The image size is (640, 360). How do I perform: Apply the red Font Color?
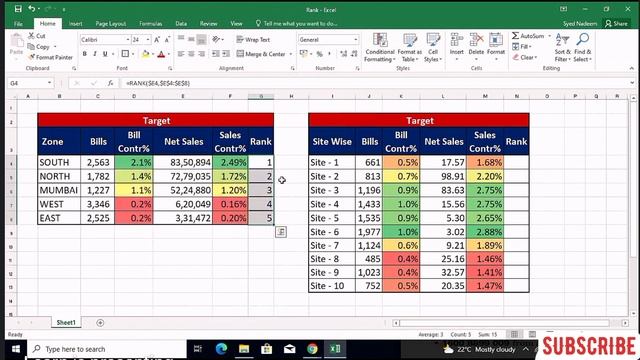point(161,54)
